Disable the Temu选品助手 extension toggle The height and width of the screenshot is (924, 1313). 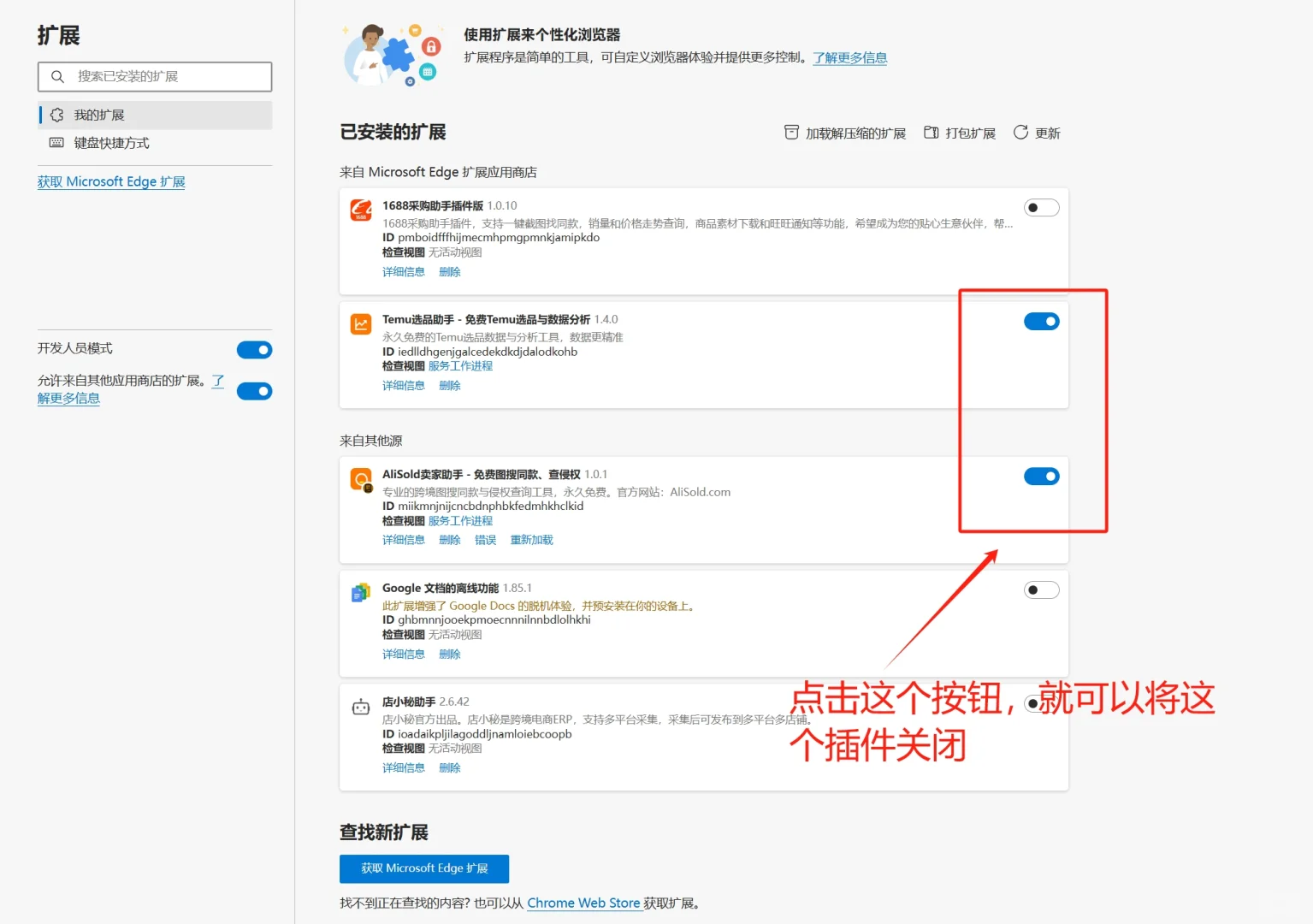[x=1041, y=321]
